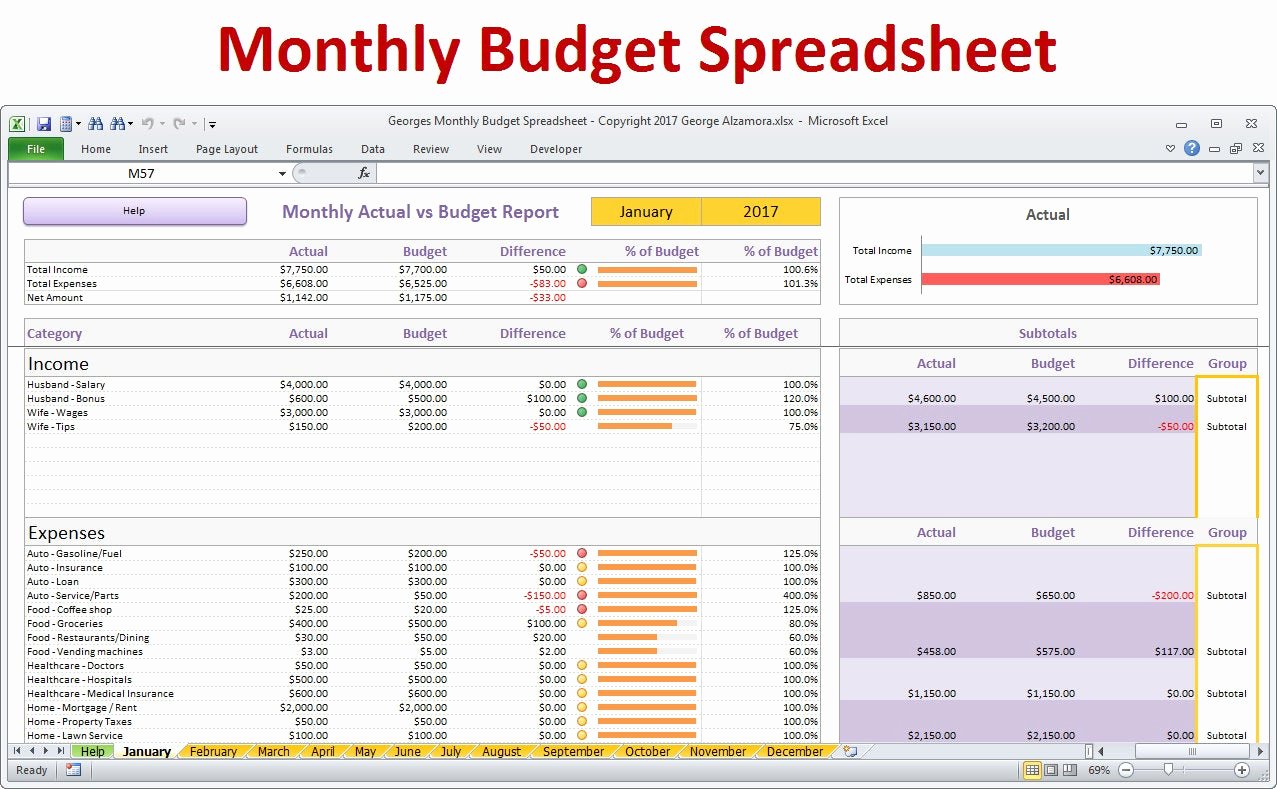Screen dimensions: 1277x789
Task: Click the calculator icon in Quick Access Toolbar
Action: [66, 124]
